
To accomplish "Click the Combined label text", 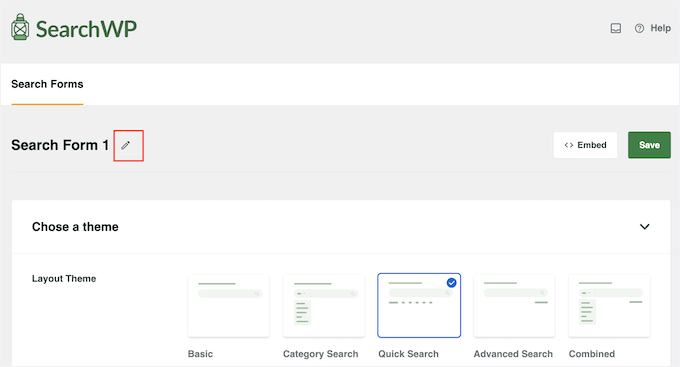I will click(x=592, y=354).
